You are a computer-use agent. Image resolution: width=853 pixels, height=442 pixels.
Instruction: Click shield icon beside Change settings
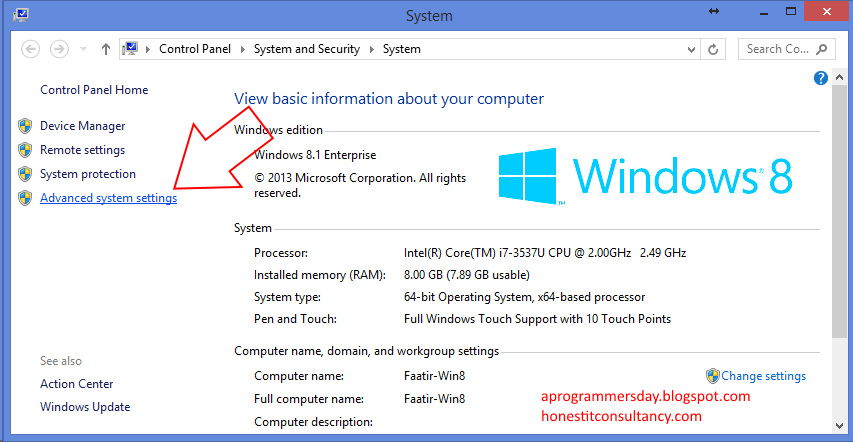pyautogui.click(x=713, y=376)
